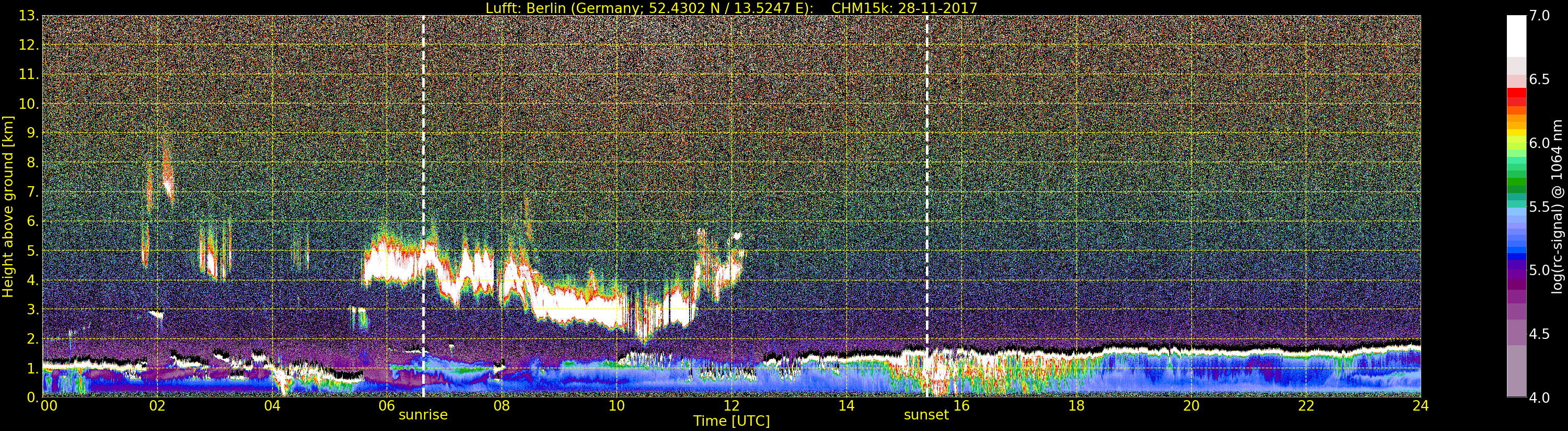Click the '20' time axis tick label
1568x431 pixels.
(1191, 406)
